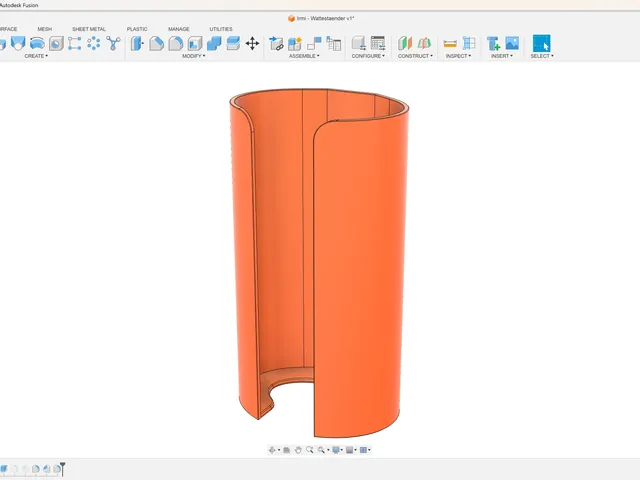Click the Zoom Fit magnifier icon

coord(310,450)
